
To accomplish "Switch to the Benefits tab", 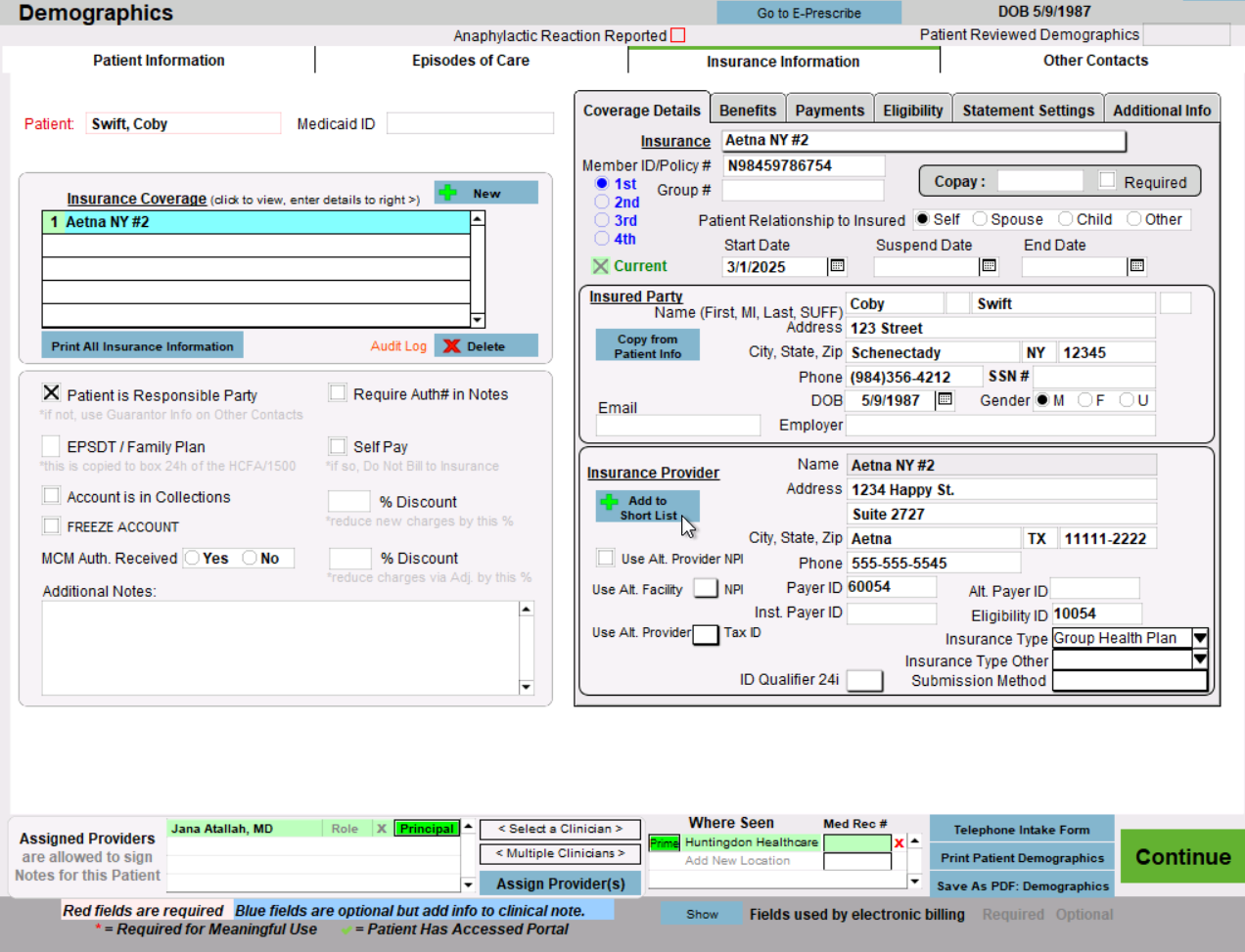I will [748, 111].
